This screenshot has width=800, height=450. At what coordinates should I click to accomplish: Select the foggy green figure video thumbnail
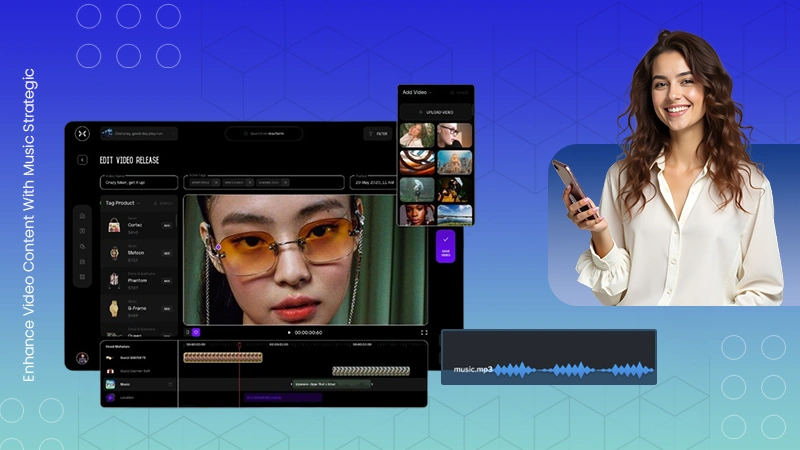(x=417, y=190)
